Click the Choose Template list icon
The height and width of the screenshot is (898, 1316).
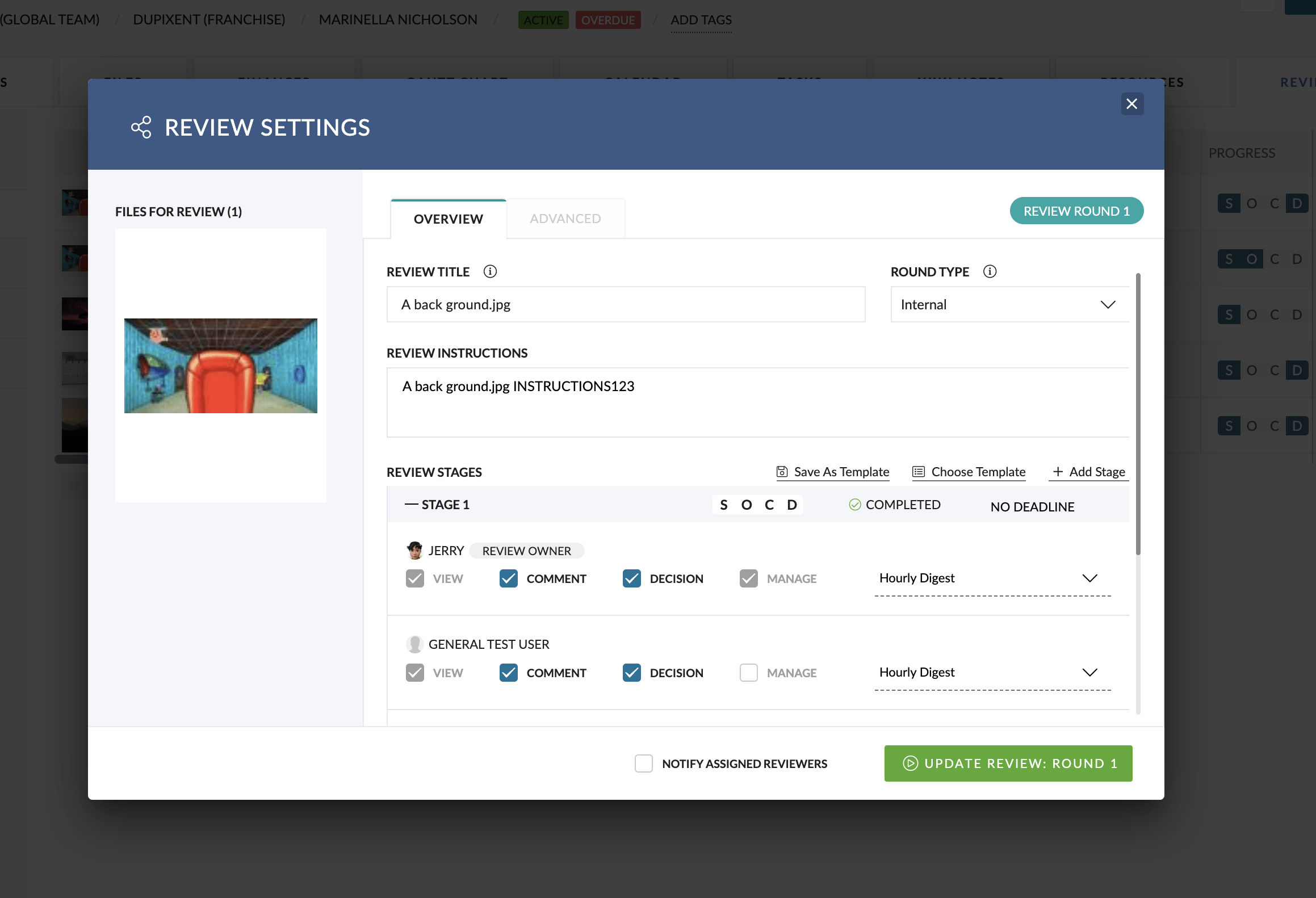pos(918,472)
